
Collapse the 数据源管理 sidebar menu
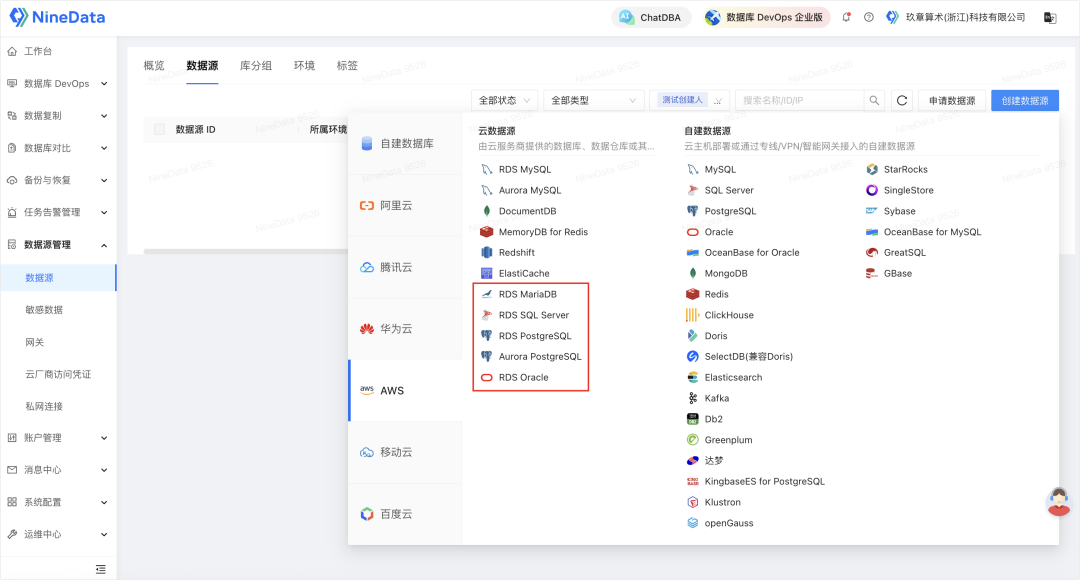click(x=58, y=245)
